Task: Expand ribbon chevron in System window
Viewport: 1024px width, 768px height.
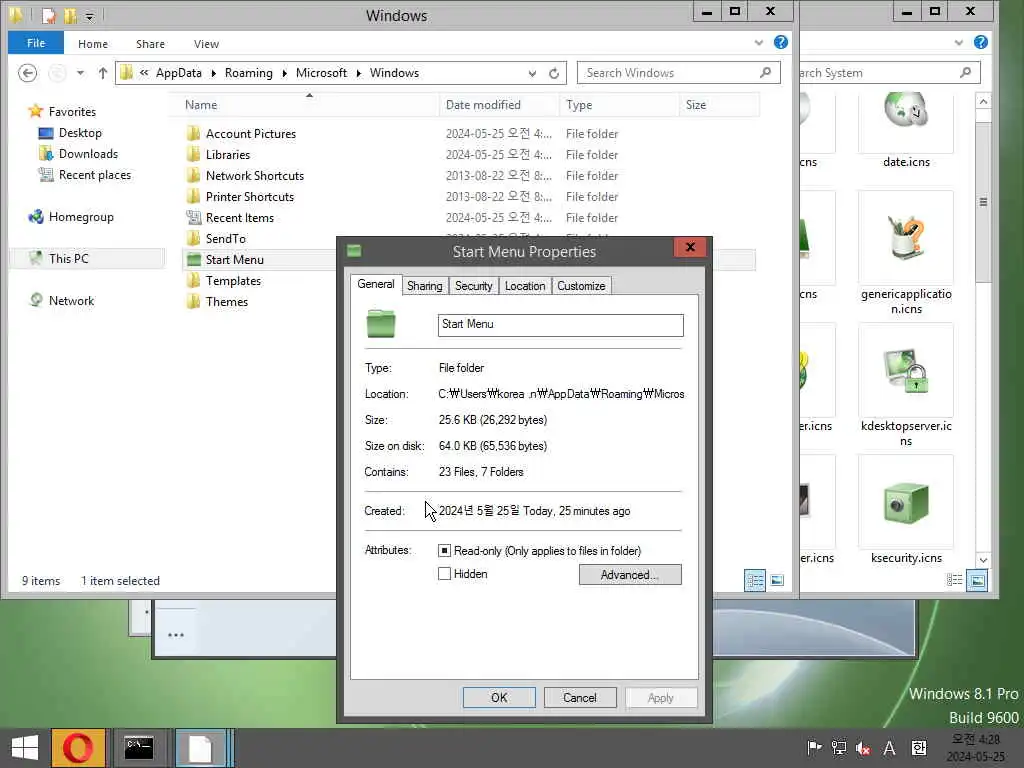Action: pos(958,43)
